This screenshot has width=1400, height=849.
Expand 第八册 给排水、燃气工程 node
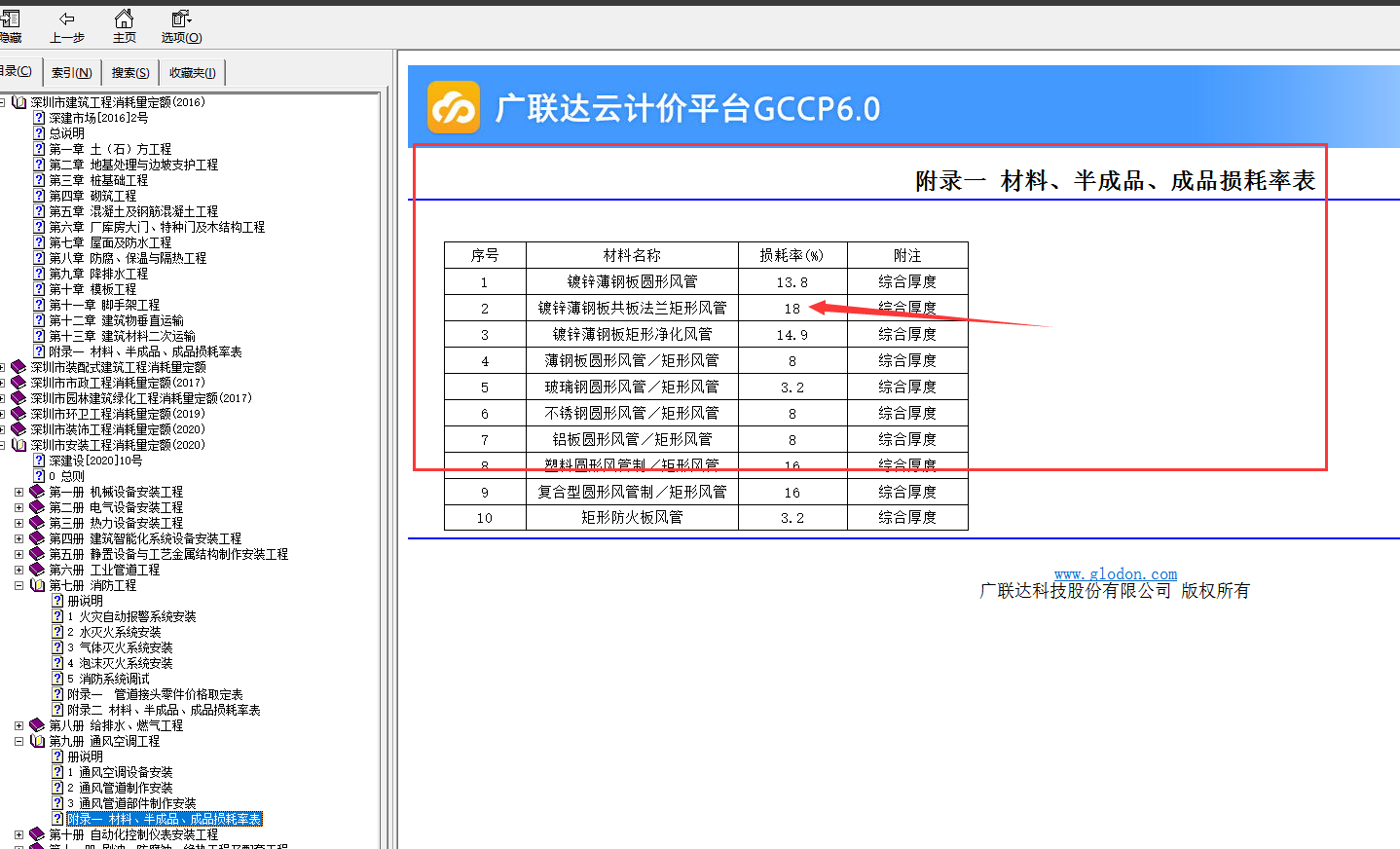click(18, 725)
